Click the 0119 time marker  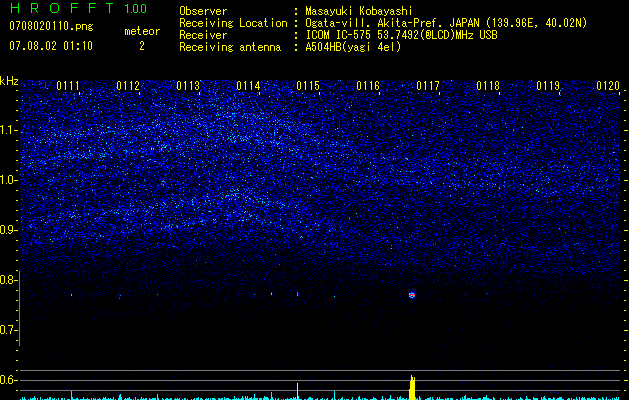pos(548,86)
